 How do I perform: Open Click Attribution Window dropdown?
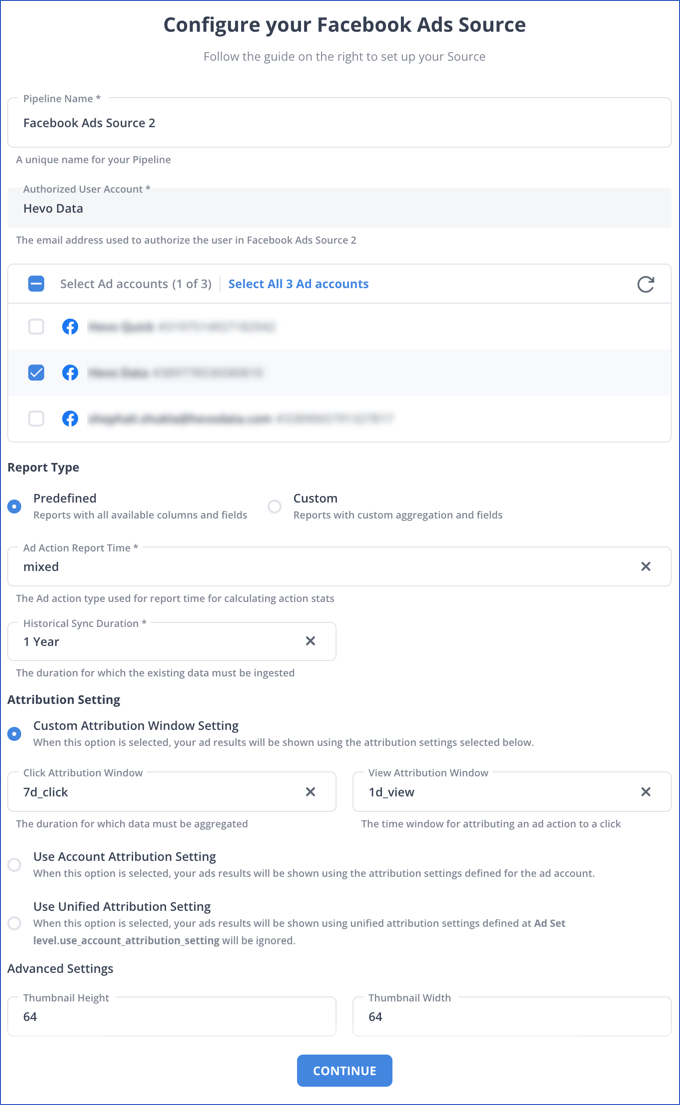[171, 792]
